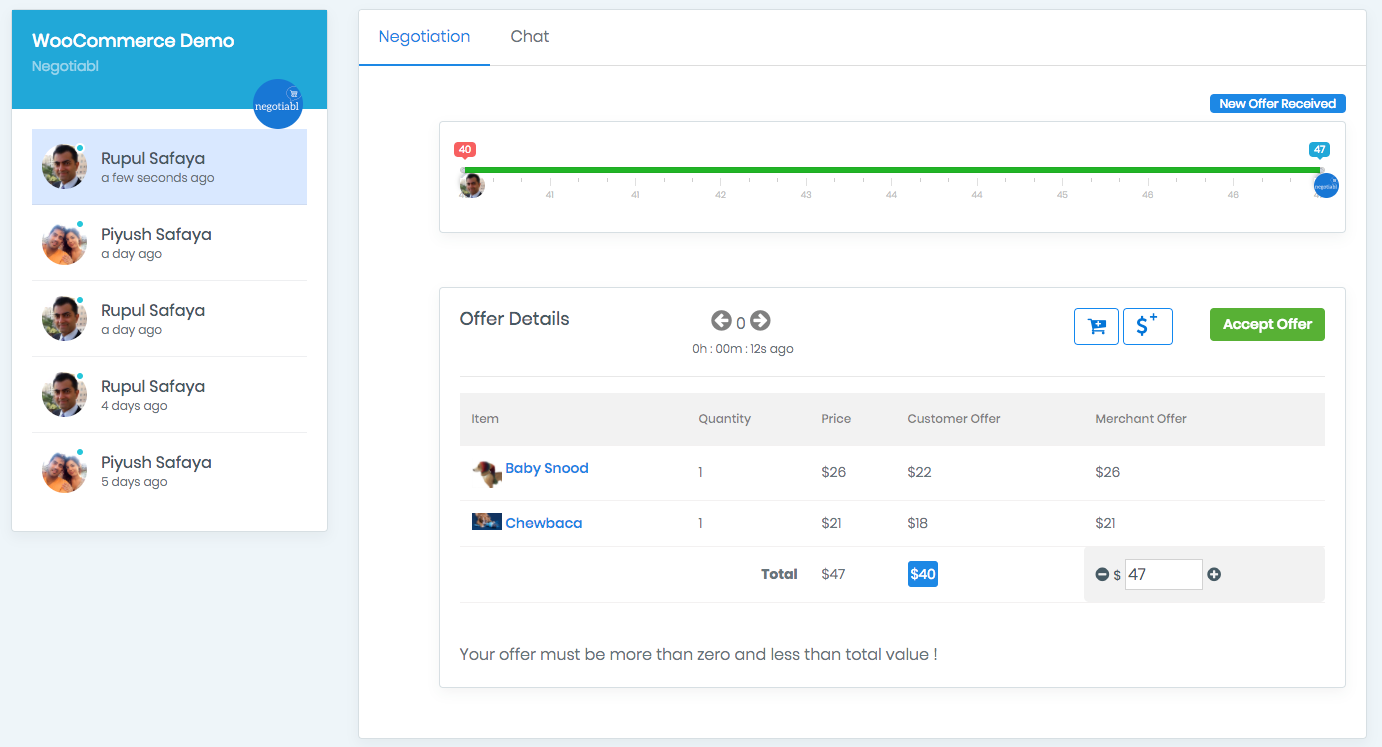
Task: Go to next offer with right arrow
Action: click(x=760, y=320)
